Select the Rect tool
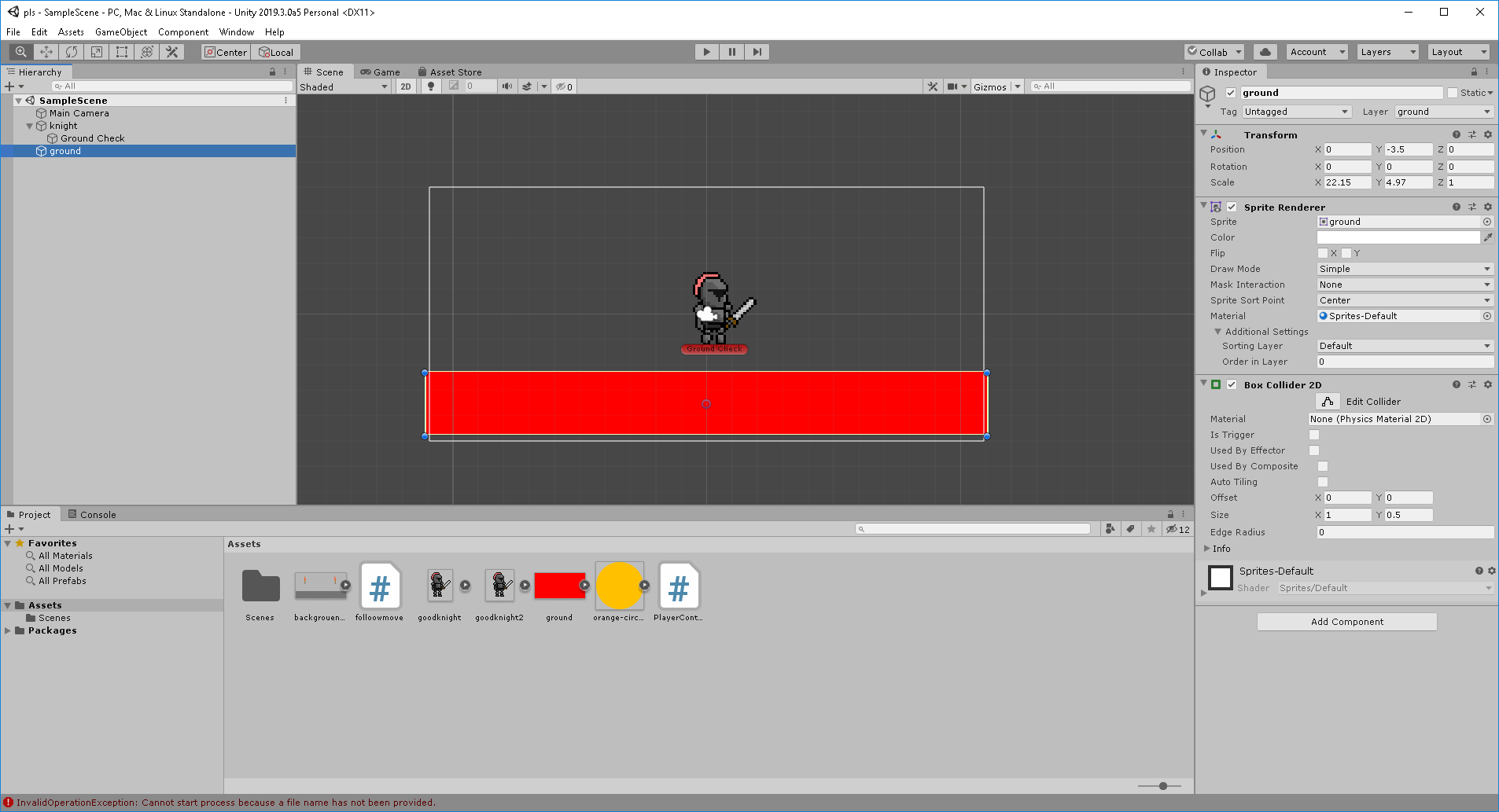Viewport: 1499px width, 812px height. click(x=122, y=52)
